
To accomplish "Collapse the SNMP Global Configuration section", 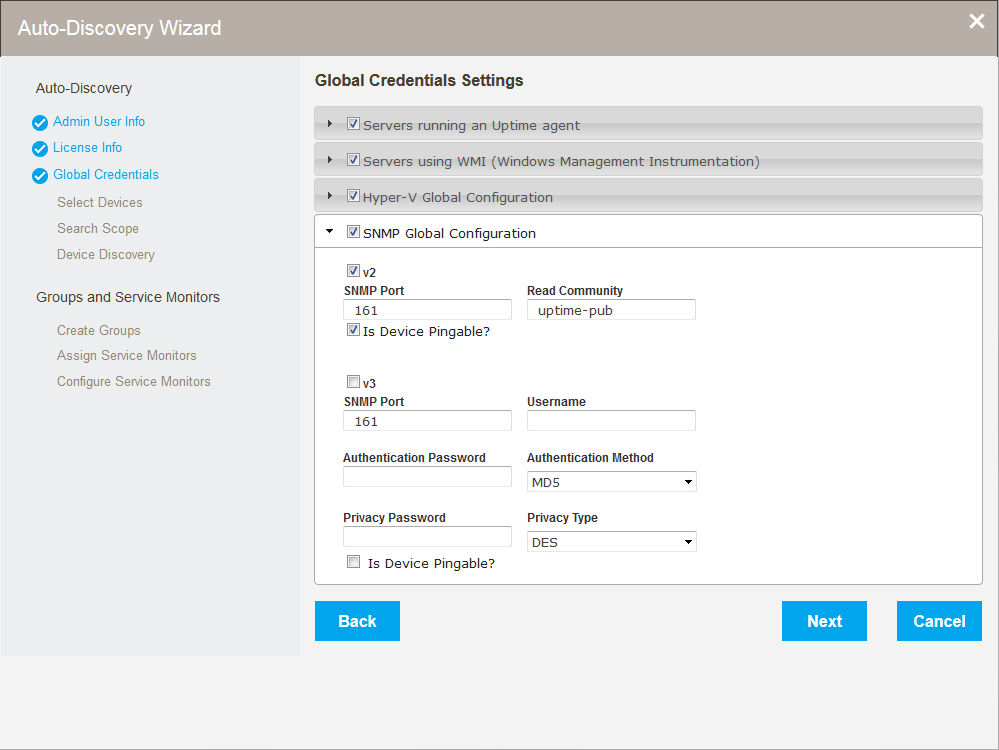I will point(329,232).
